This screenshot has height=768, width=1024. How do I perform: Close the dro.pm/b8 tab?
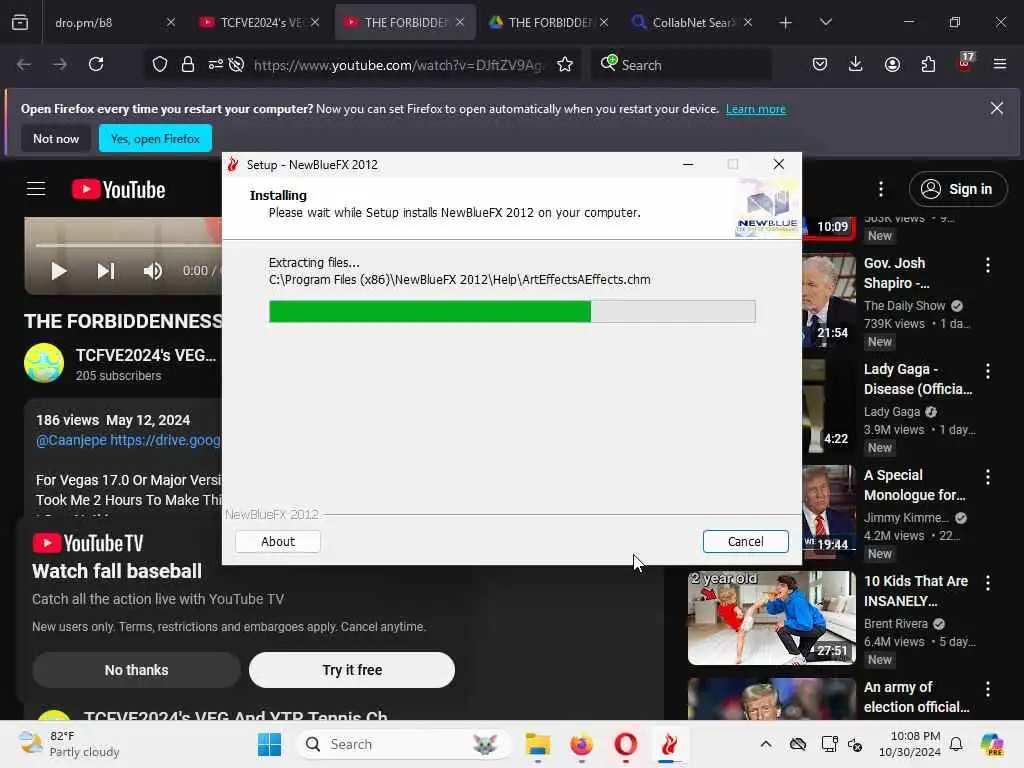[170, 22]
